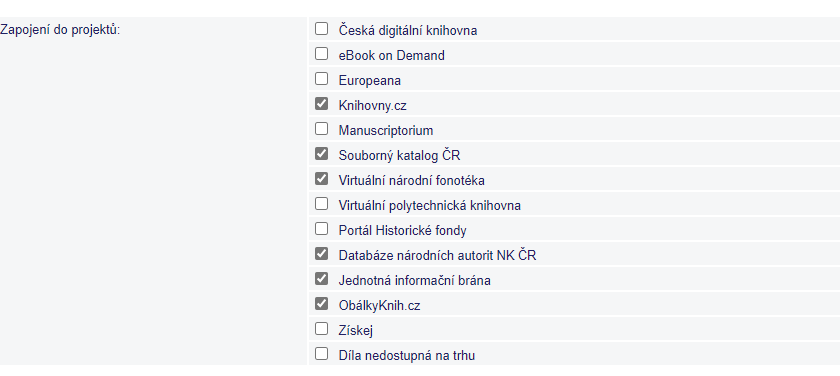Check the Česká digitální knihovna checkbox
This screenshot has height=376, width=840.
321,29
